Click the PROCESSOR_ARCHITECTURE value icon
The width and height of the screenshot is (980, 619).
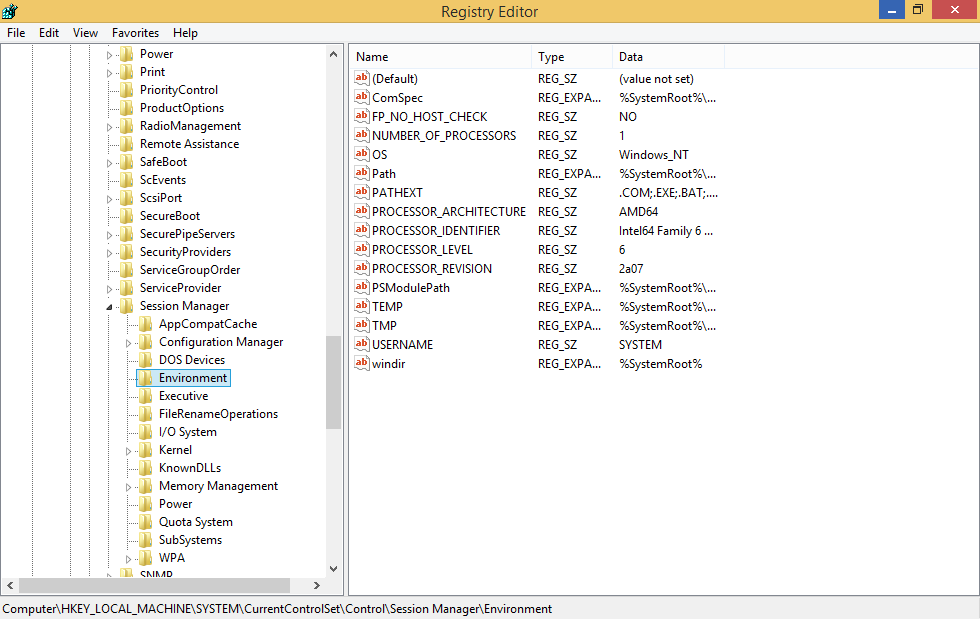click(361, 211)
